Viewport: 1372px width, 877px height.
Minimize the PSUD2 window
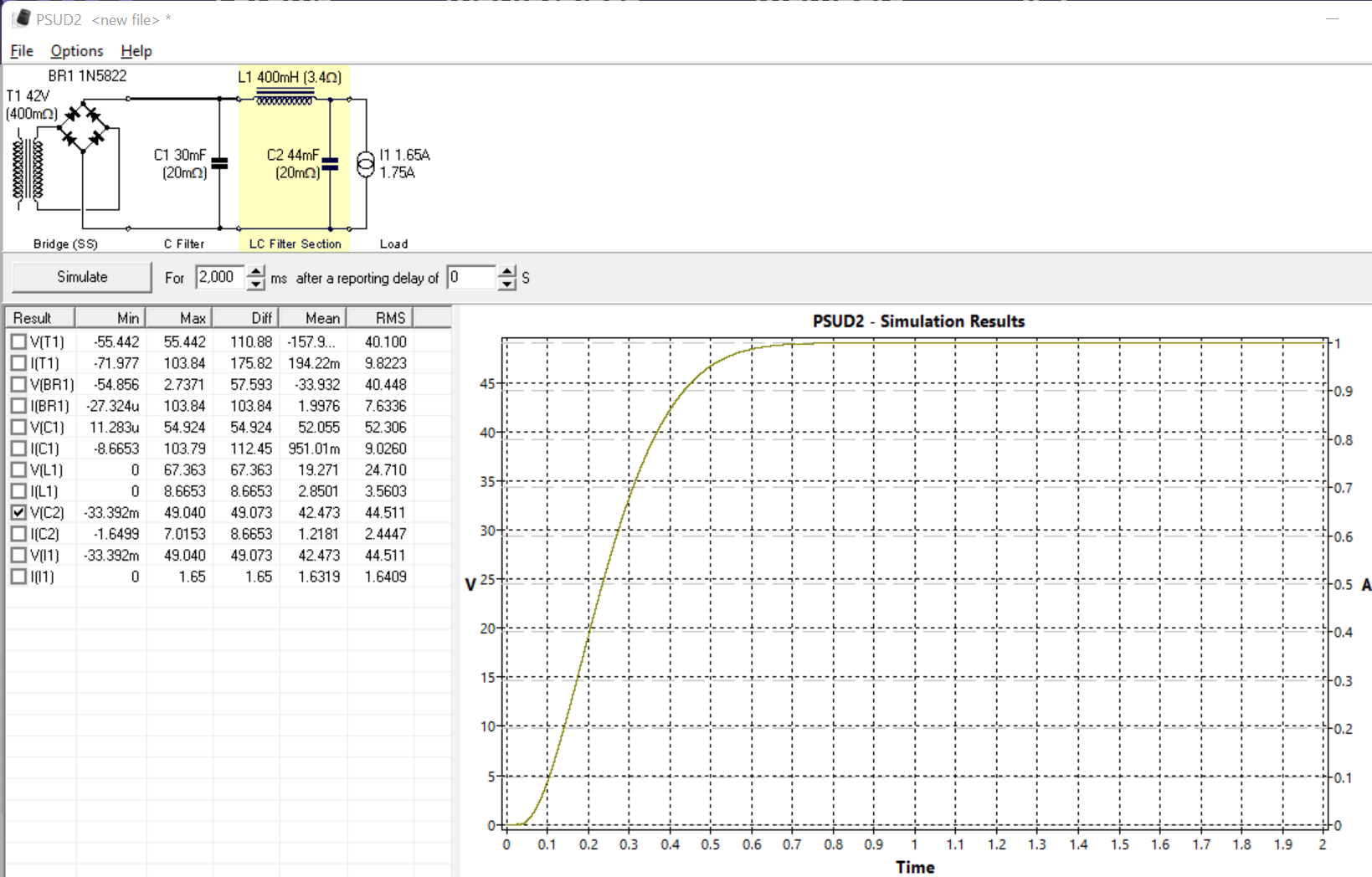tap(1332, 18)
